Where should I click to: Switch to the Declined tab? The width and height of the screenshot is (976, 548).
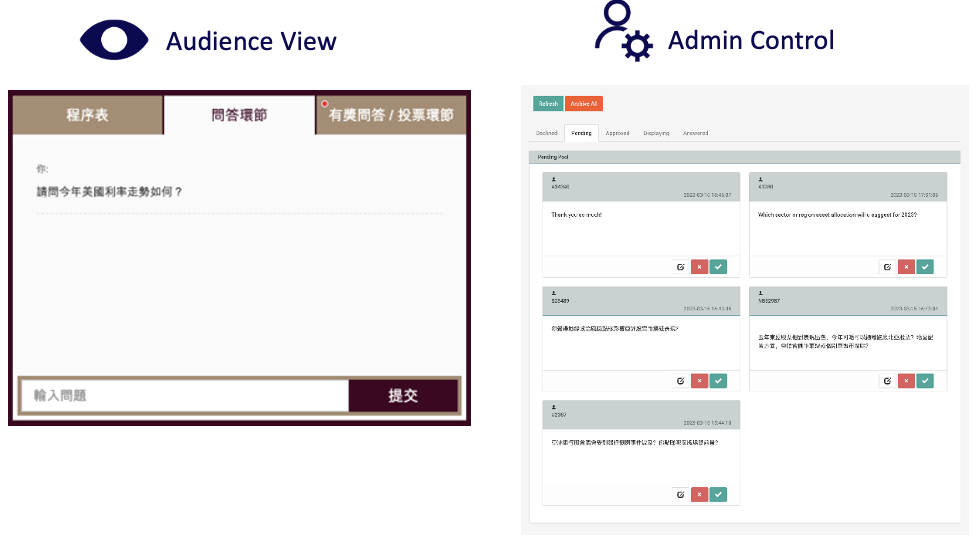pos(547,133)
